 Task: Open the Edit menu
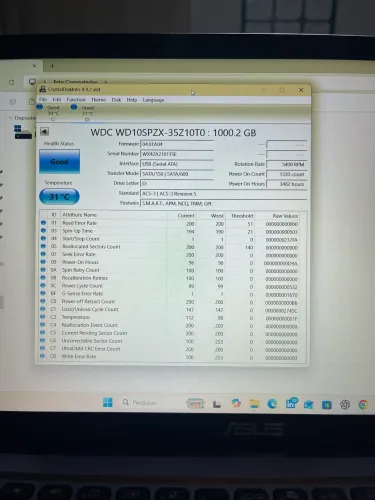(x=57, y=99)
